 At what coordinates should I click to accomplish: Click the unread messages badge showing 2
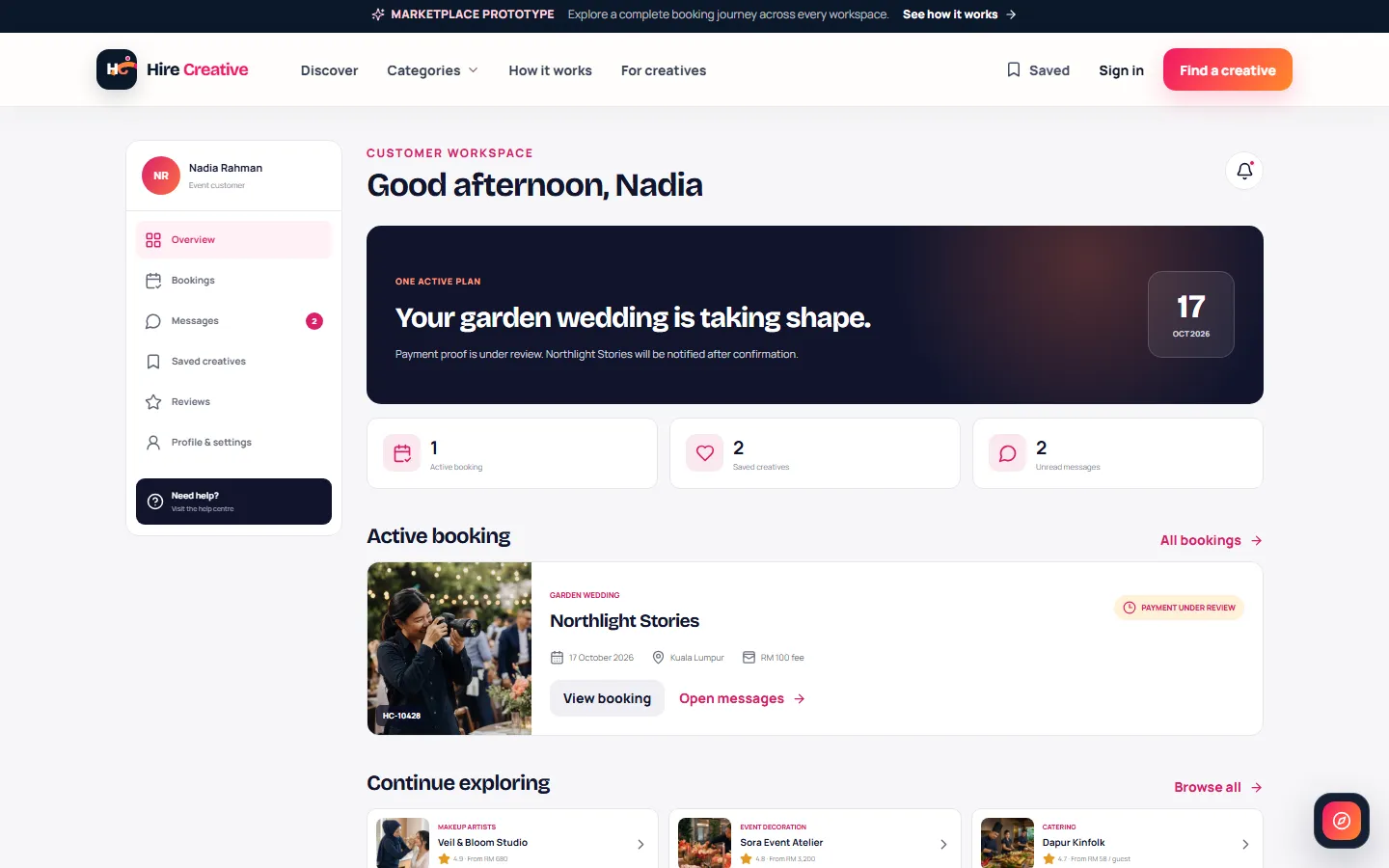[314, 321]
